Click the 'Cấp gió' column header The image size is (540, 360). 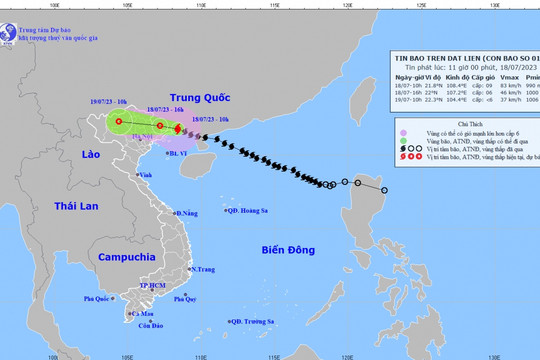483,78
